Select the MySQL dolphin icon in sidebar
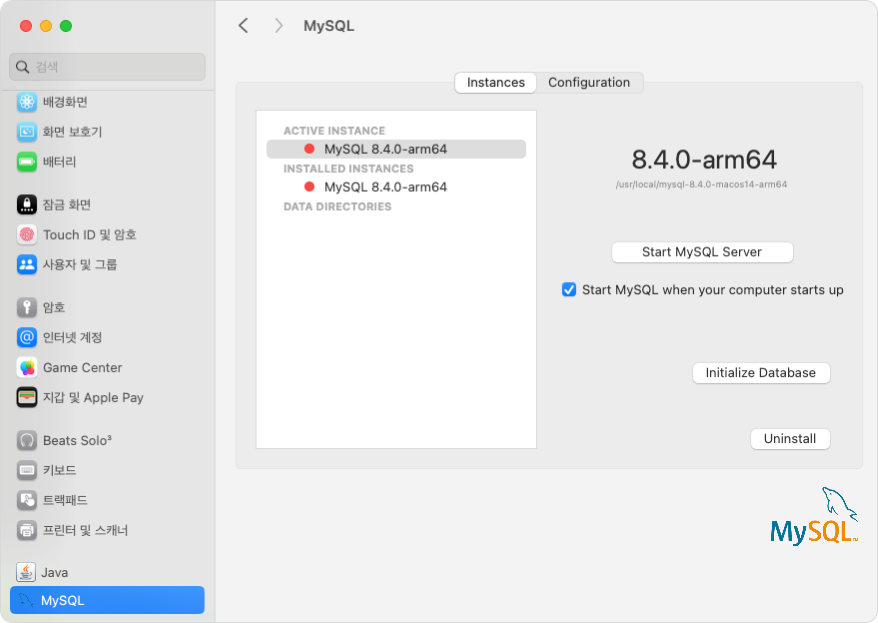The image size is (878, 623). point(26,601)
